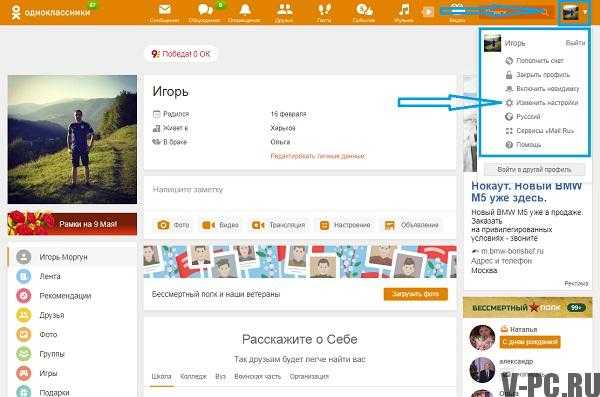Screen dimensions: 600x397
Task: Select Помощь in profile menu
Action: [528, 145]
